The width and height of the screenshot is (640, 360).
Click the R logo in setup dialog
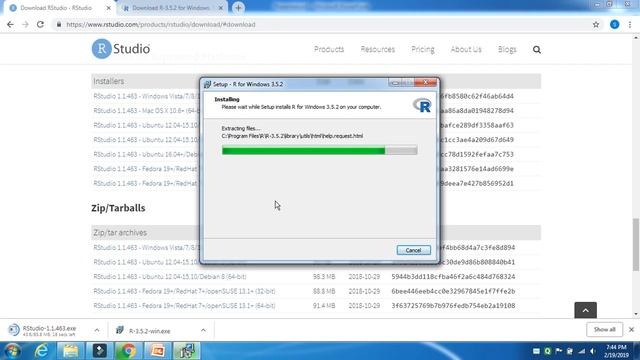tap(422, 105)
